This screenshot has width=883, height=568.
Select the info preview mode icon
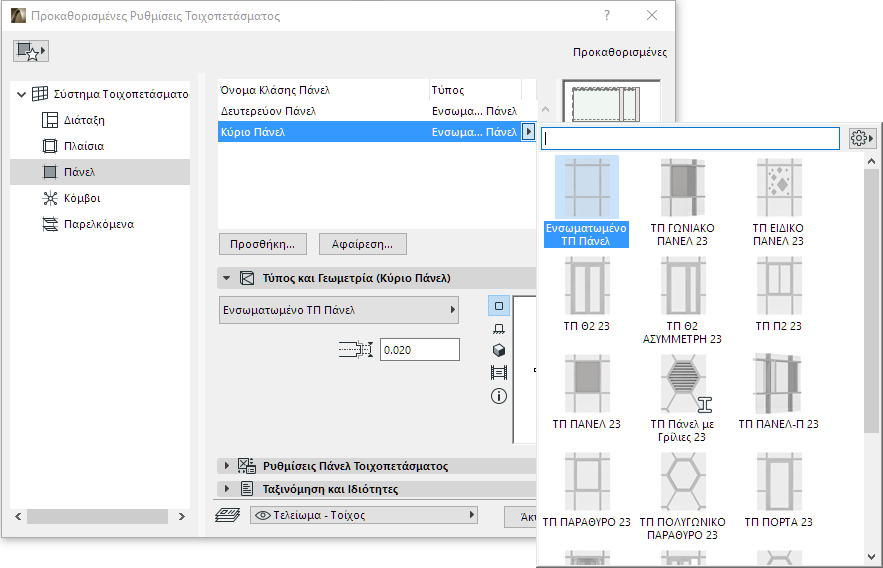[498, 396]
